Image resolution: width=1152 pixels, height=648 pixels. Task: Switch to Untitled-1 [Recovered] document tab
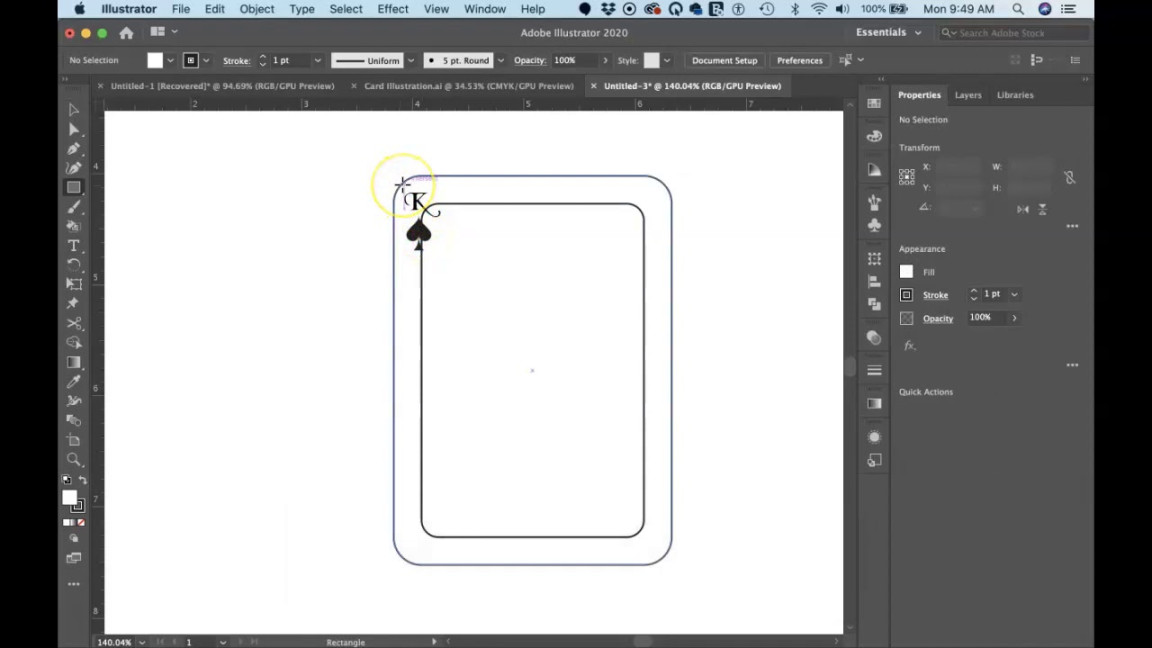point(223,86)
